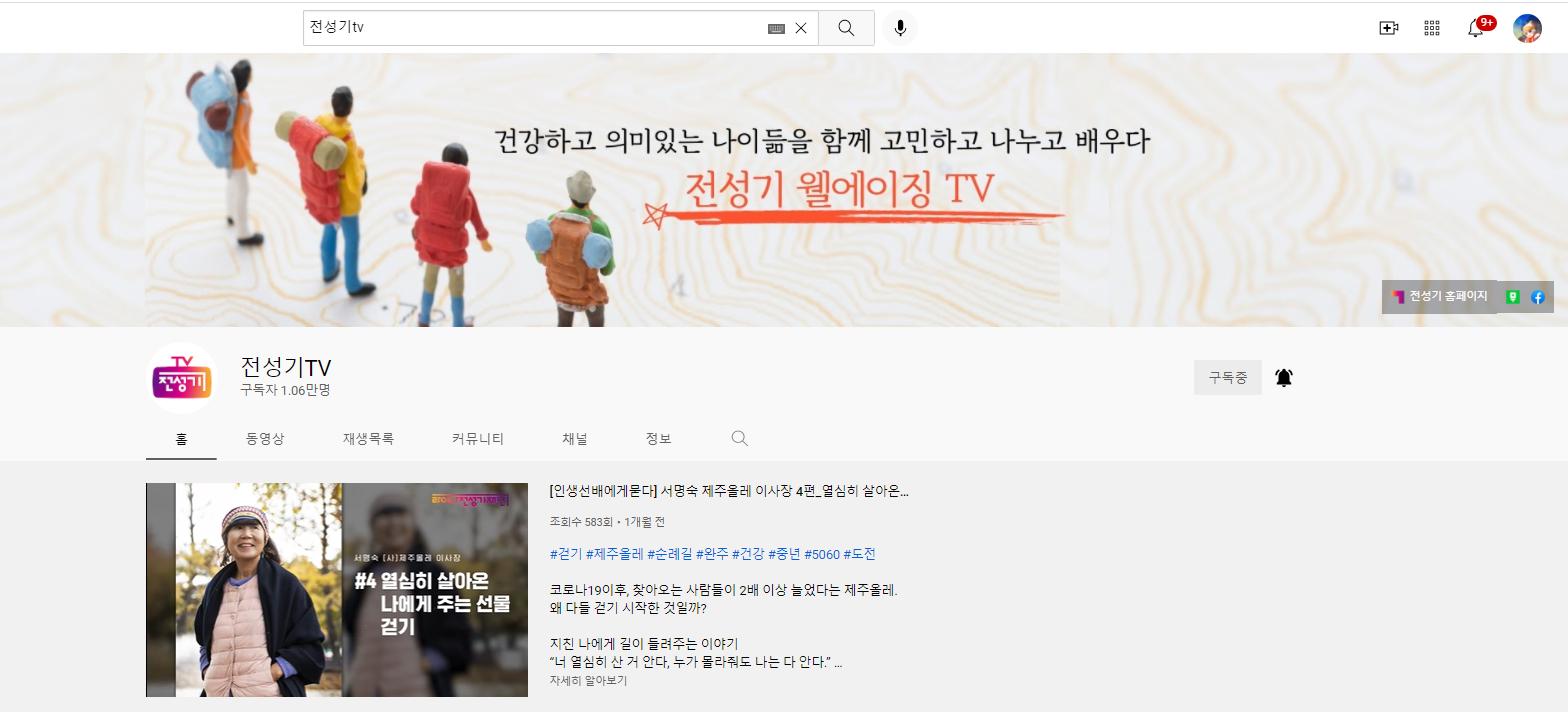1568x712 pixels.
Task: Open the notifications bell in header
Action: point(1477,27)
